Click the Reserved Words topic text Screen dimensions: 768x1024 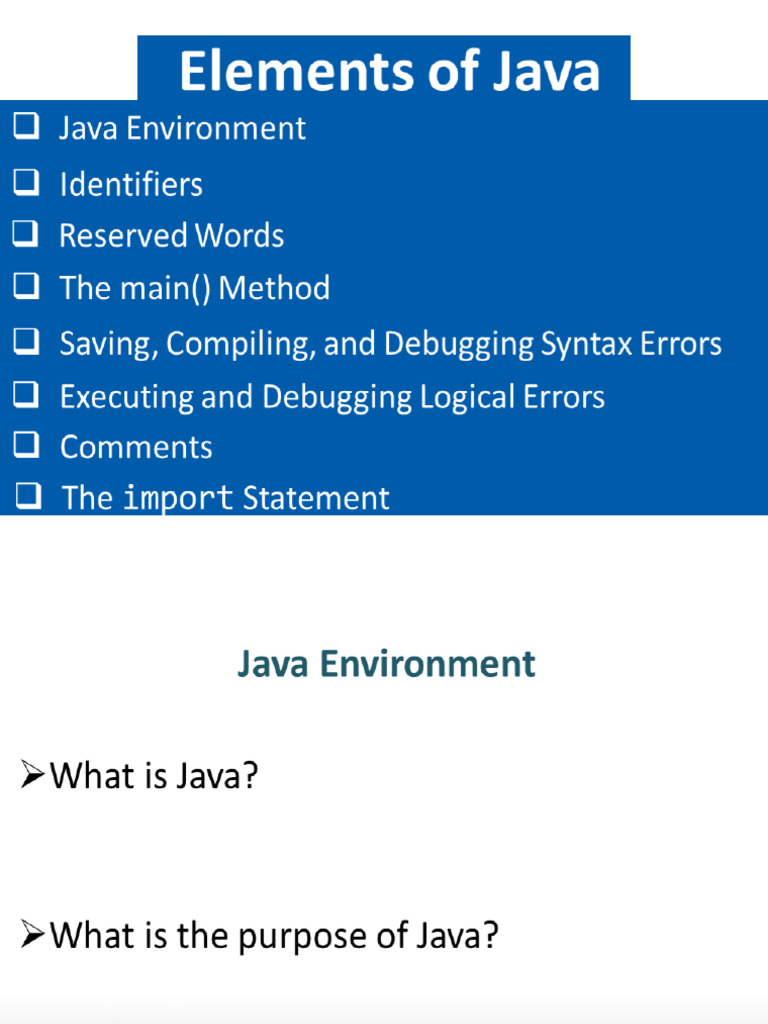click(171, 236)
